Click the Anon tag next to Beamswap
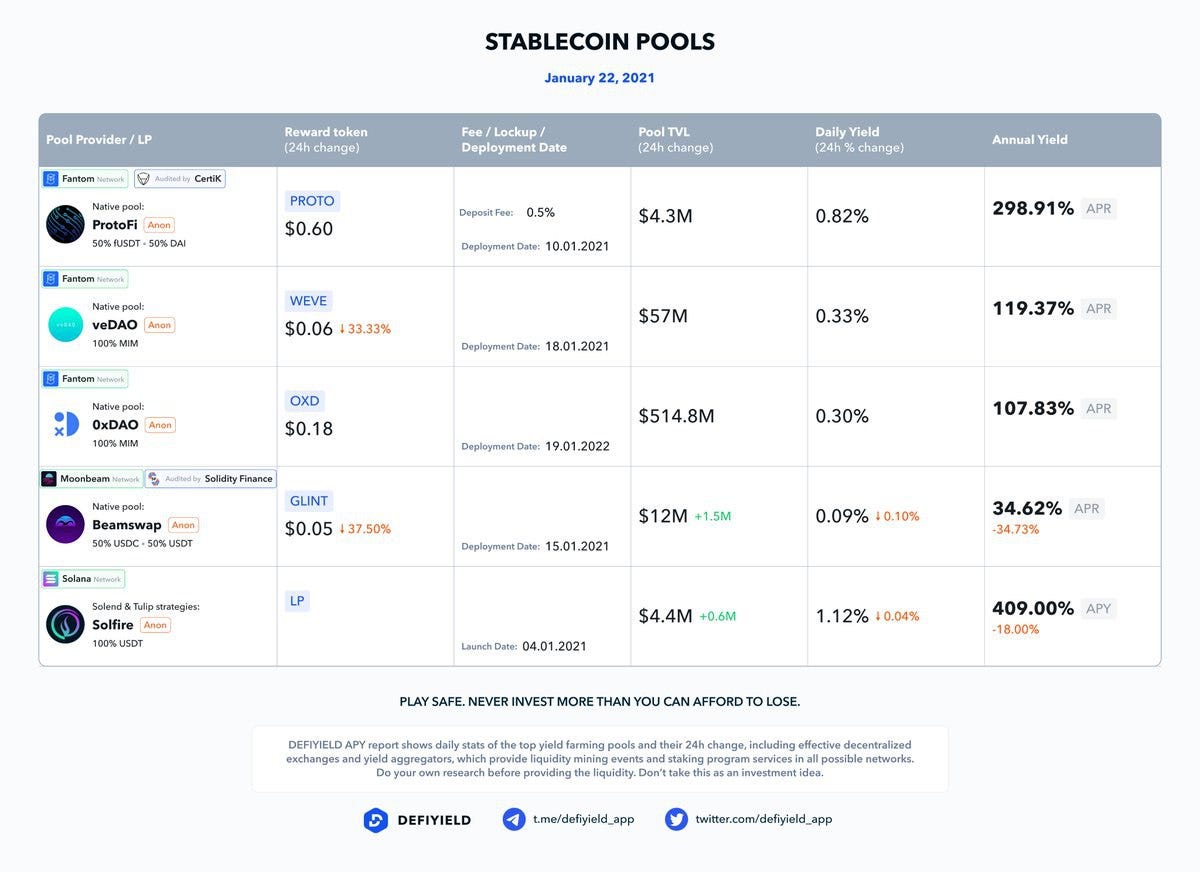The height and width of the screenshot is (872, 1200). pyautogui.click(x=183, y=525)
